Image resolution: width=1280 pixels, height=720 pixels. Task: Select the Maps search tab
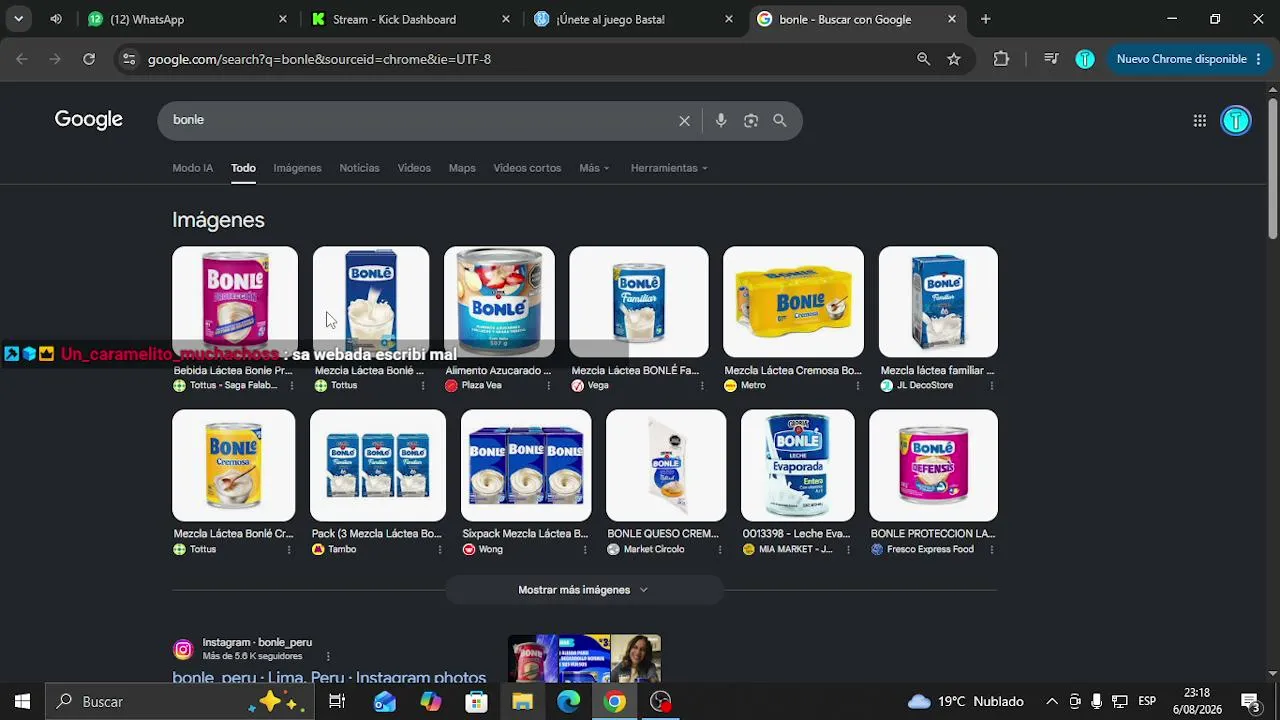coord(462,168)
